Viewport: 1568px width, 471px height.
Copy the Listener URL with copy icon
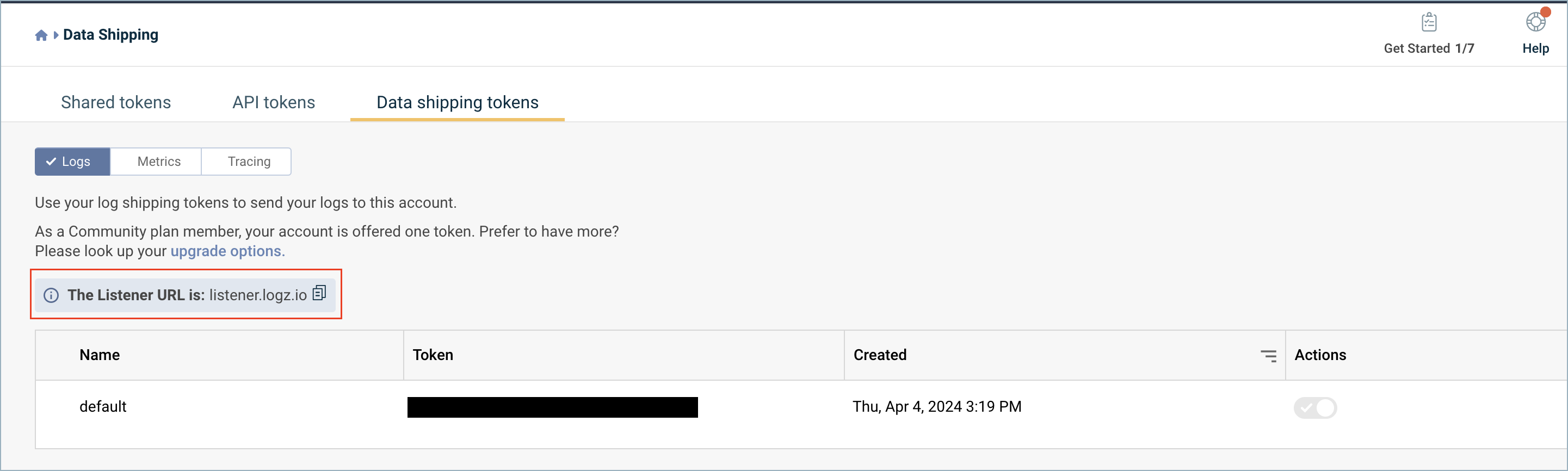tap(319, 293)
